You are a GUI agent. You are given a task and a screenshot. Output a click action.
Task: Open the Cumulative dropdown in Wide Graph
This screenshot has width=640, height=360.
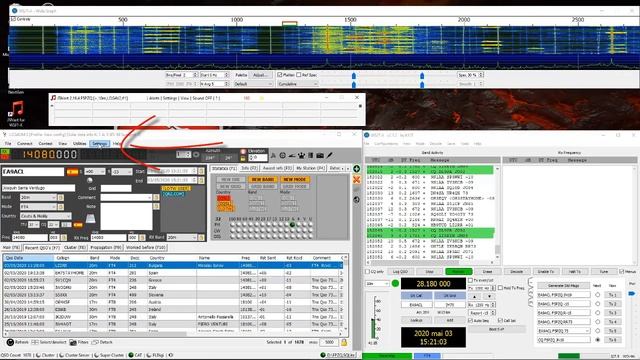298,84
